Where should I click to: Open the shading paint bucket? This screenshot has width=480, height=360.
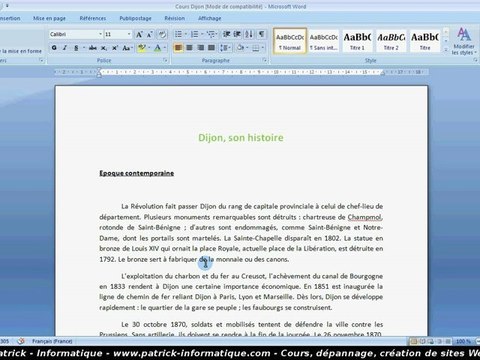tap(240, 48)
